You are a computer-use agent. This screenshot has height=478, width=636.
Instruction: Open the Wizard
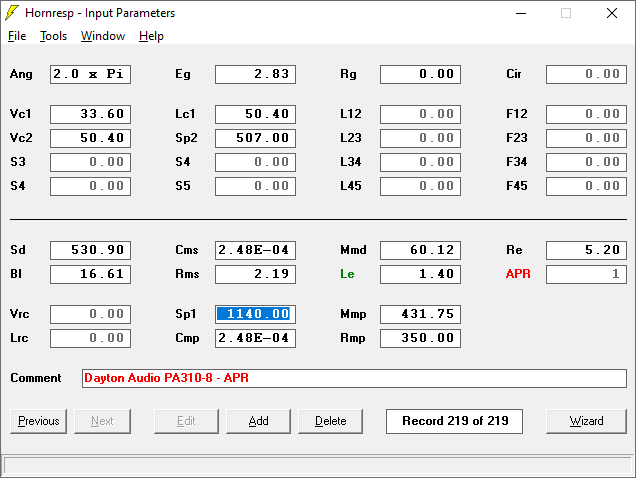point(586,421)
